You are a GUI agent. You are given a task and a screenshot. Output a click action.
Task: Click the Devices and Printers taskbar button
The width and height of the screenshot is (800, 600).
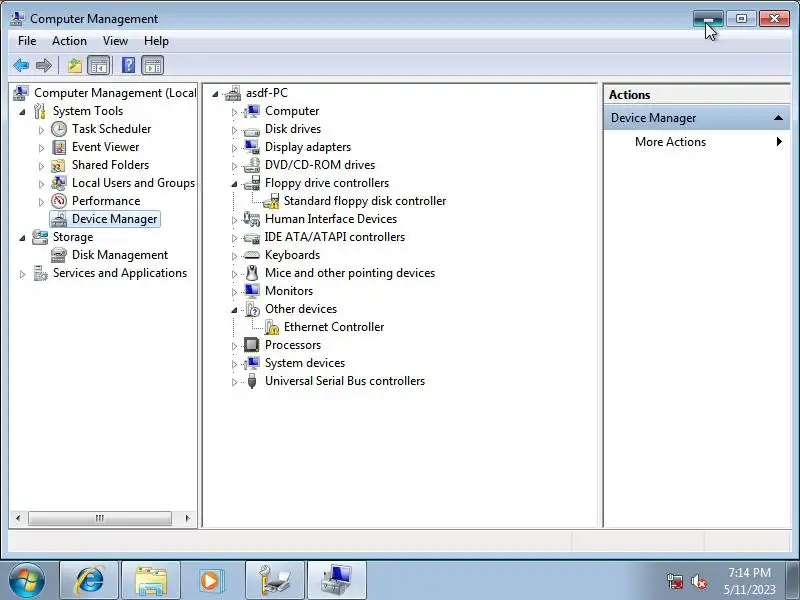pyautogui.click(x=274, y=581)
